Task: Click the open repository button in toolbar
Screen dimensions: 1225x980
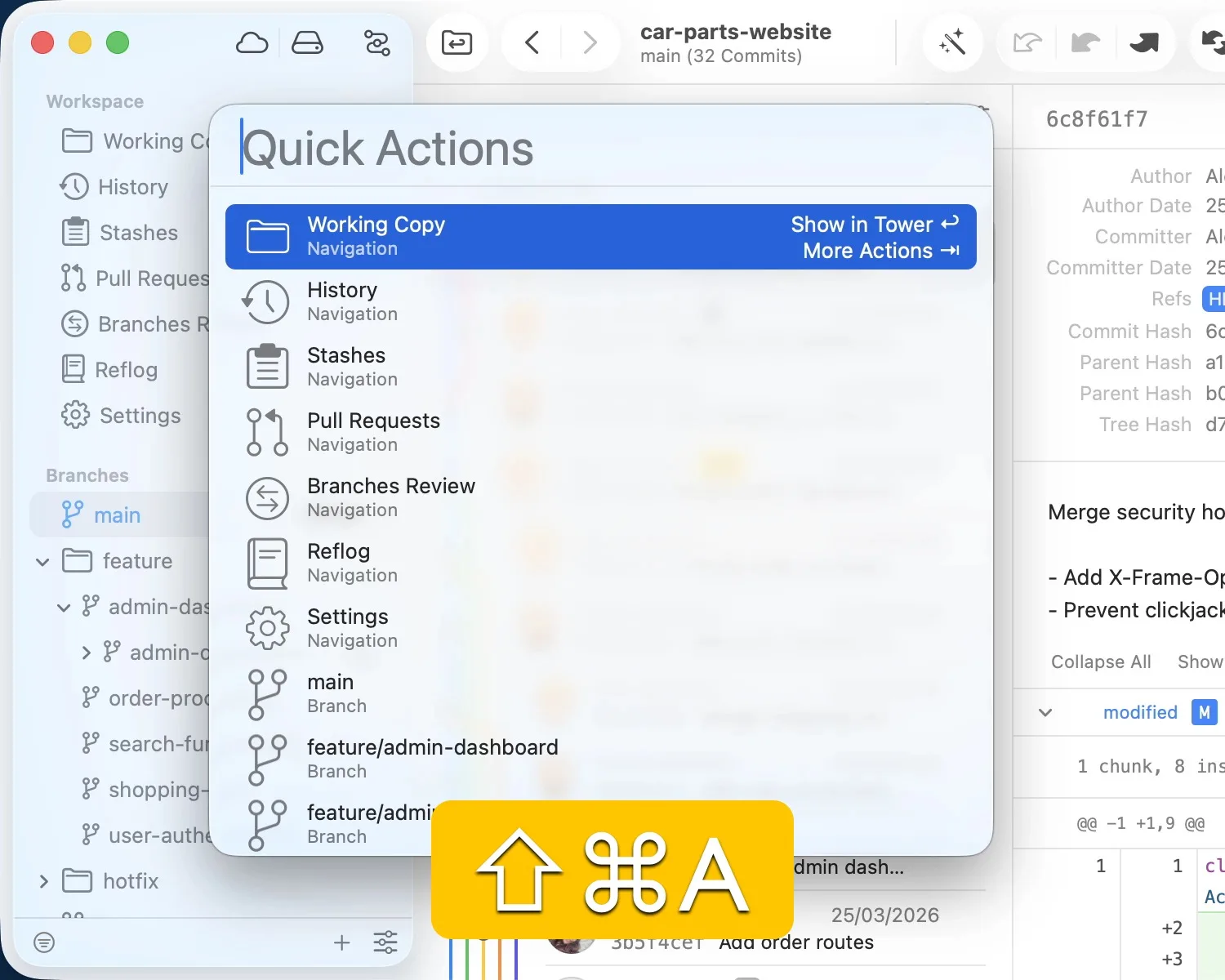Action: coord(457,42)
